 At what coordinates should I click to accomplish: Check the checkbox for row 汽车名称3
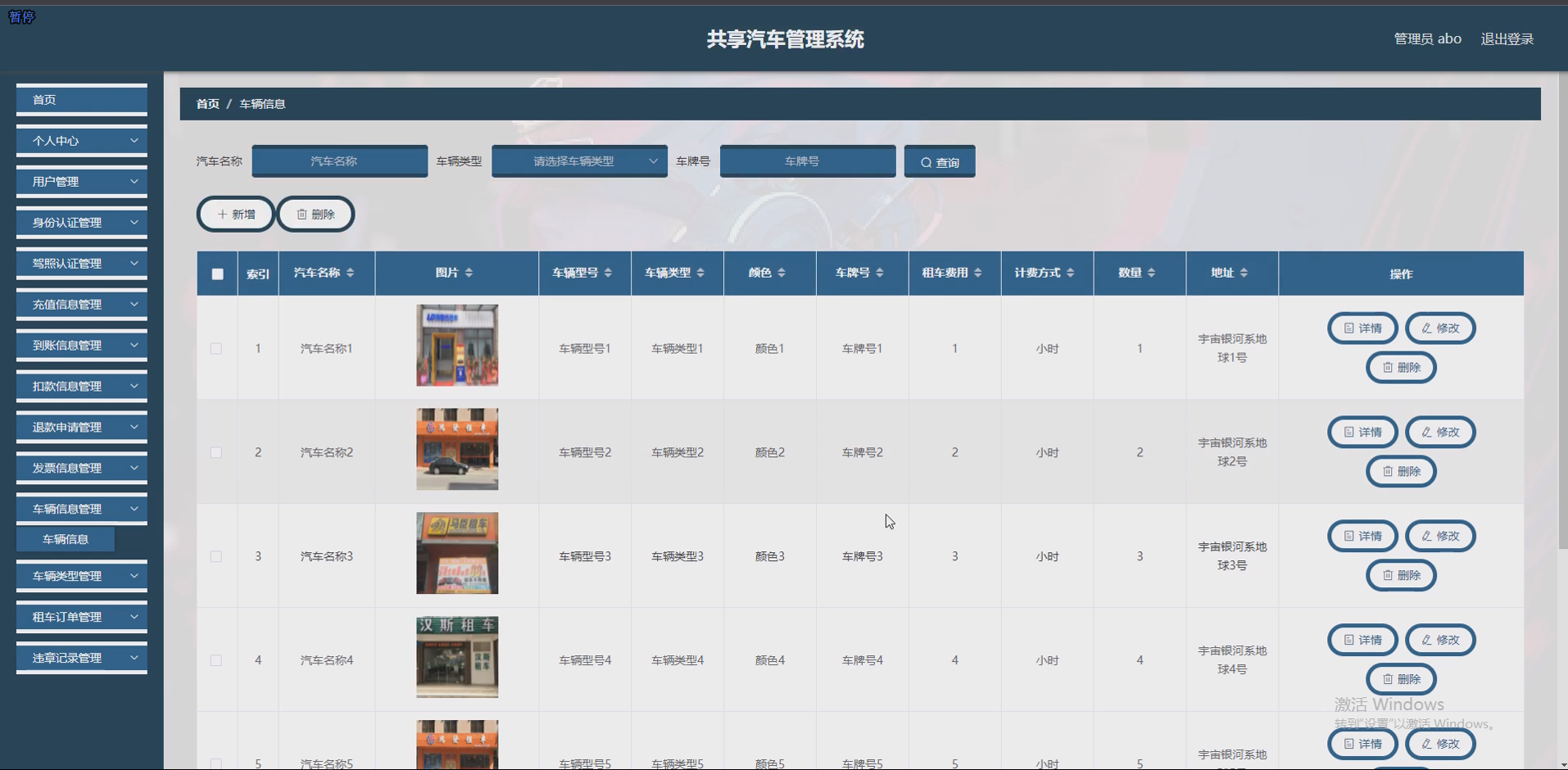[x=216, y=557]
